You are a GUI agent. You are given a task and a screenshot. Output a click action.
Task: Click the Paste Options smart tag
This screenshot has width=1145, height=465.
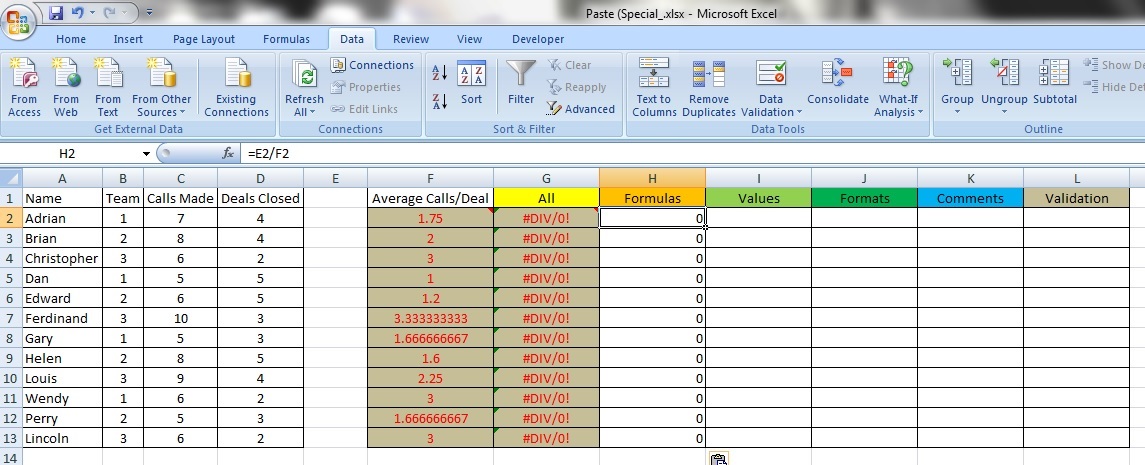pos(718,459)
